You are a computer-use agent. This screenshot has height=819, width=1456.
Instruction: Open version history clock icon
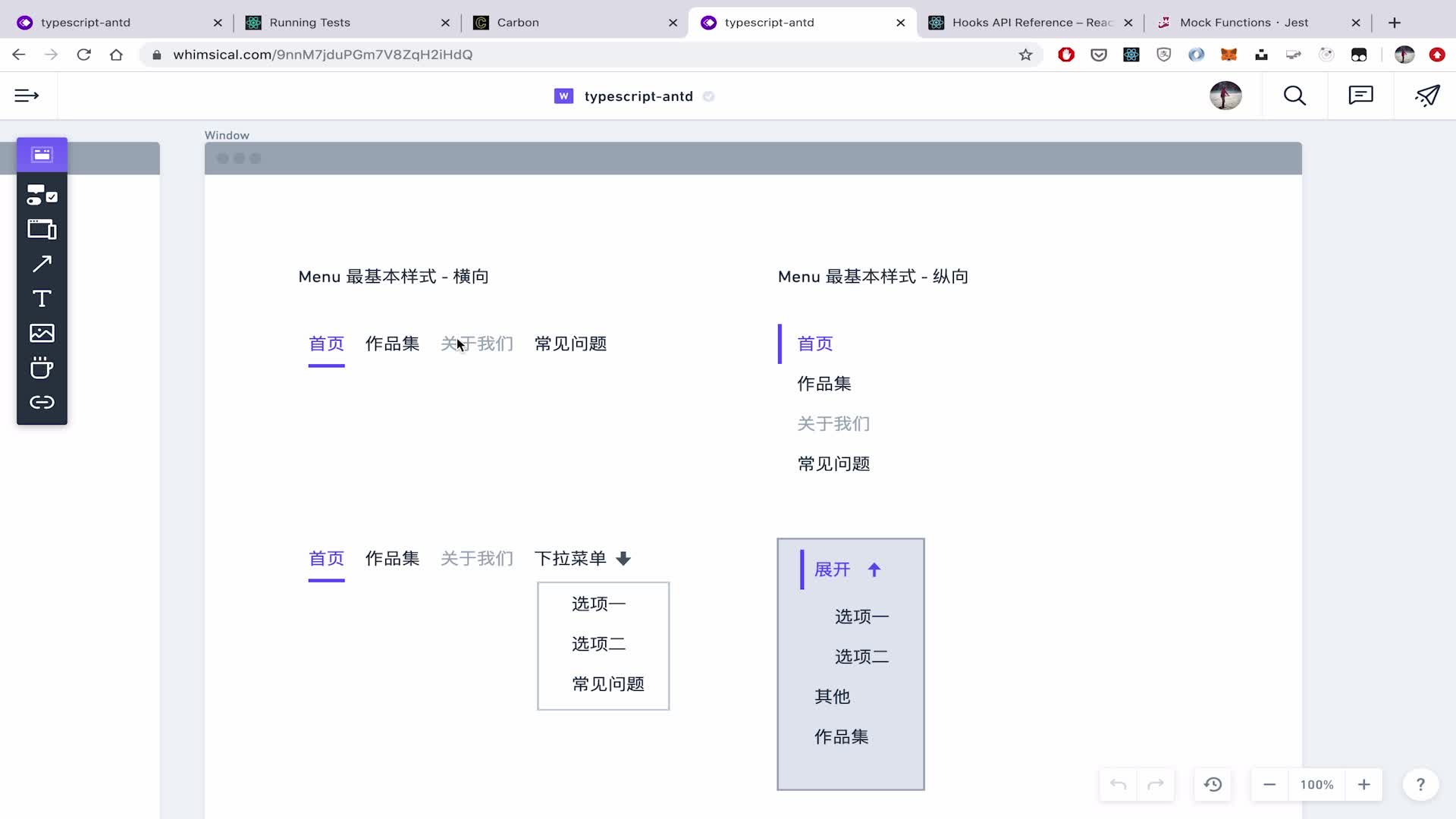tap(1213, 785)
